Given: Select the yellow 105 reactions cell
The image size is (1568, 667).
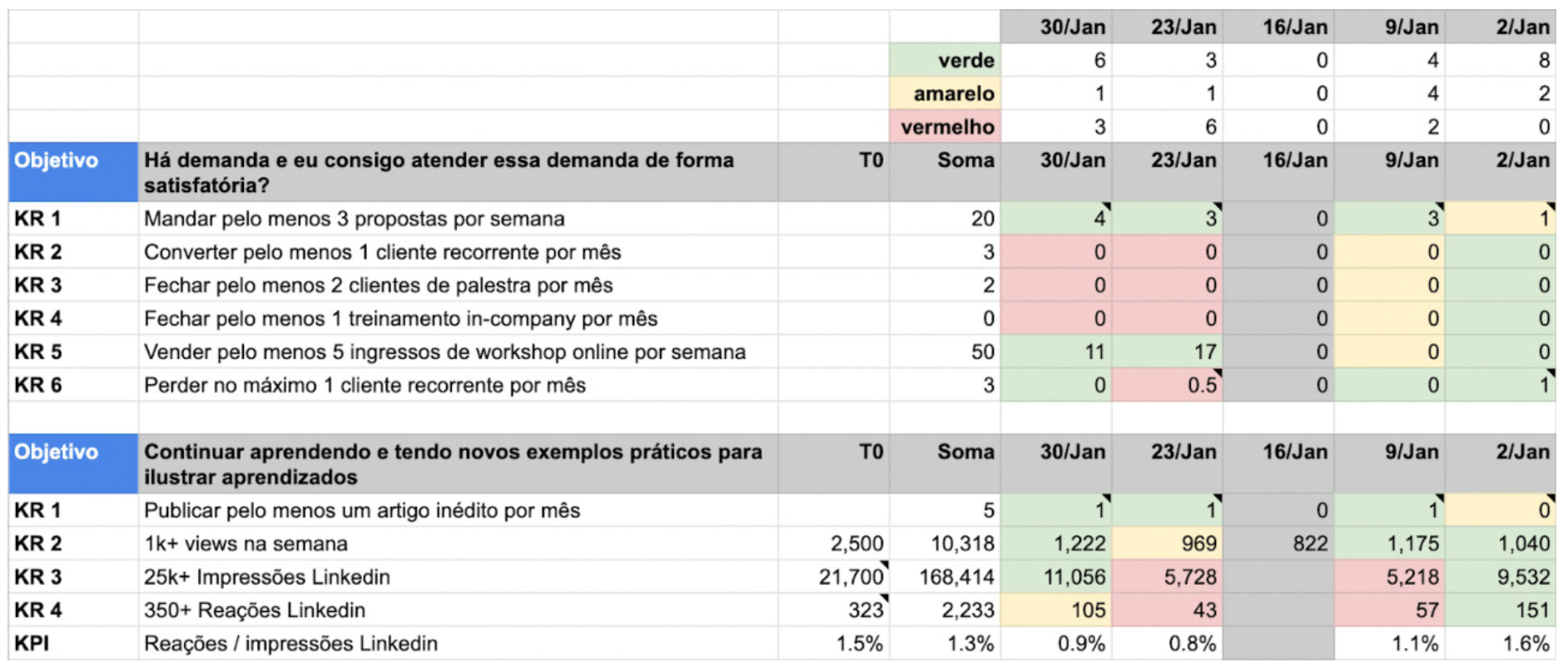Looking at the screenshot, I should click(x=1056, y=610).
